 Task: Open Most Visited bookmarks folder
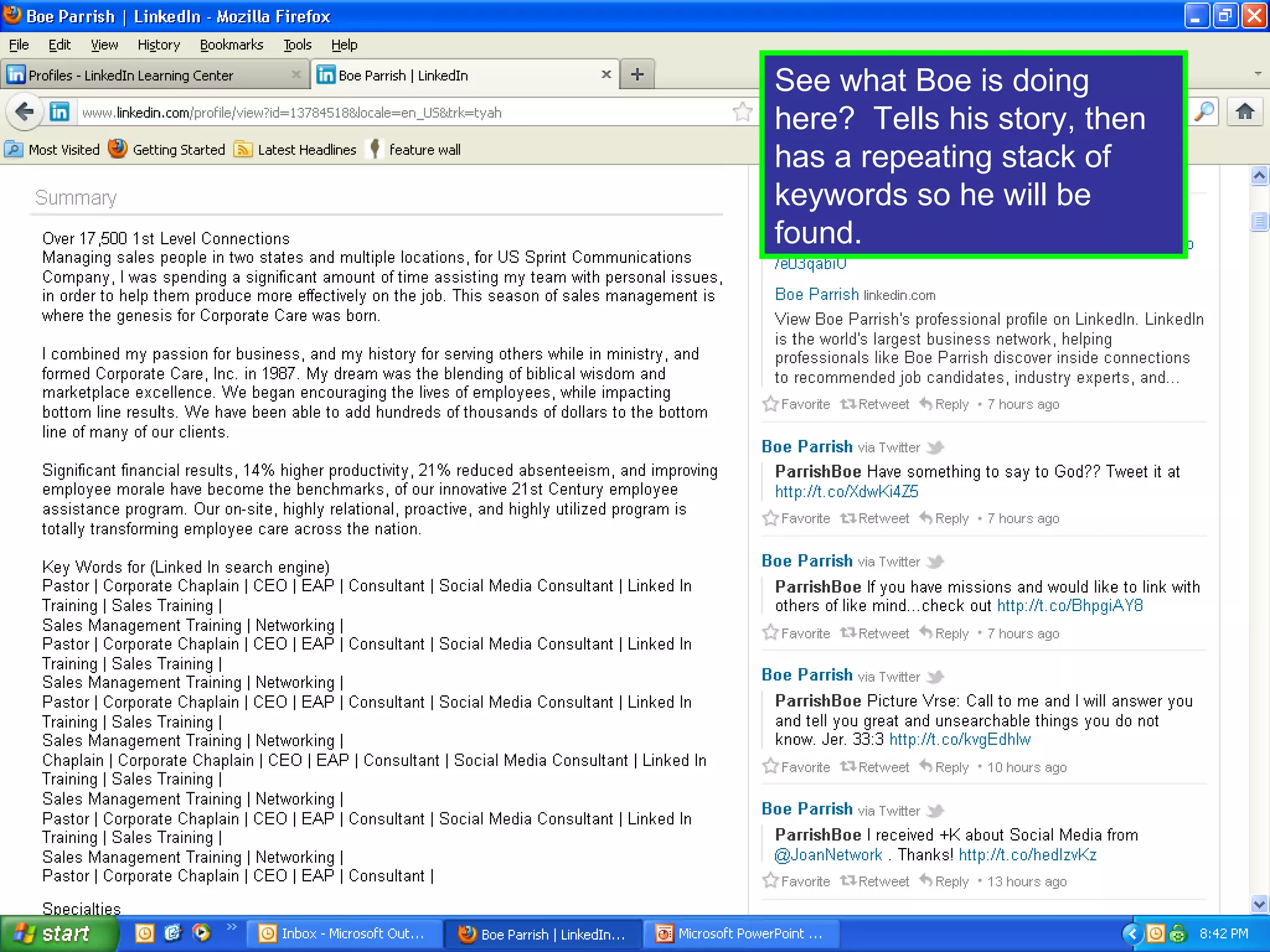[x=52, y=149]
